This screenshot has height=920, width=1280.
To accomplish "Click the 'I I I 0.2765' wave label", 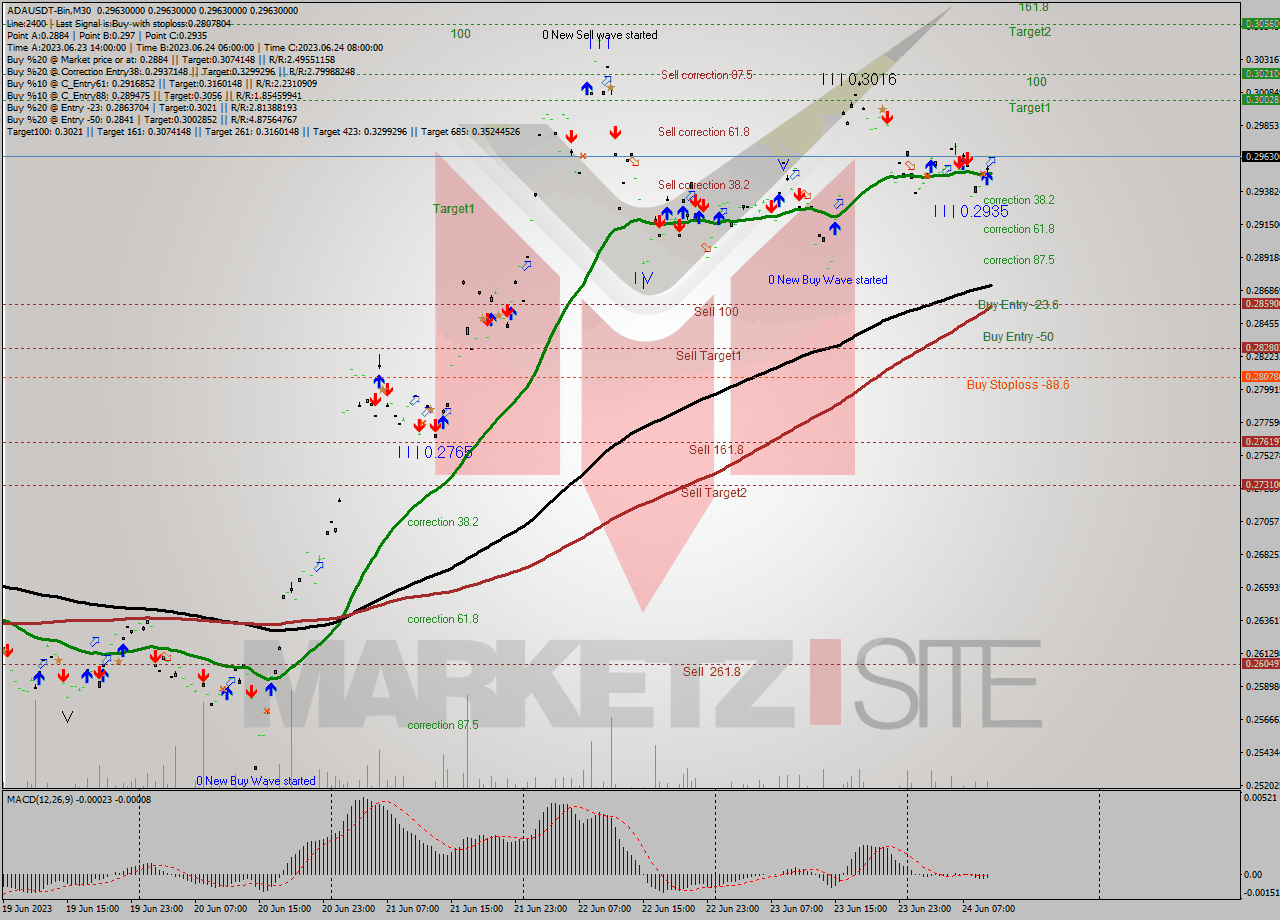I will (435, 452).
